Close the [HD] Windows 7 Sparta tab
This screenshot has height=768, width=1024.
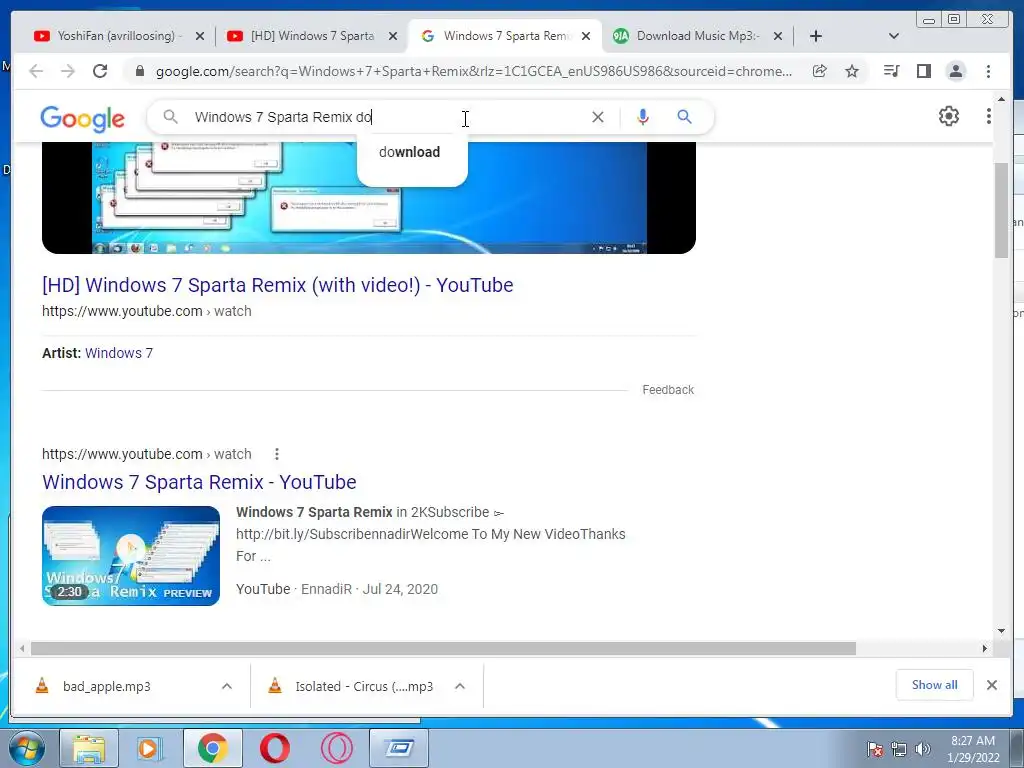point(392,36)
